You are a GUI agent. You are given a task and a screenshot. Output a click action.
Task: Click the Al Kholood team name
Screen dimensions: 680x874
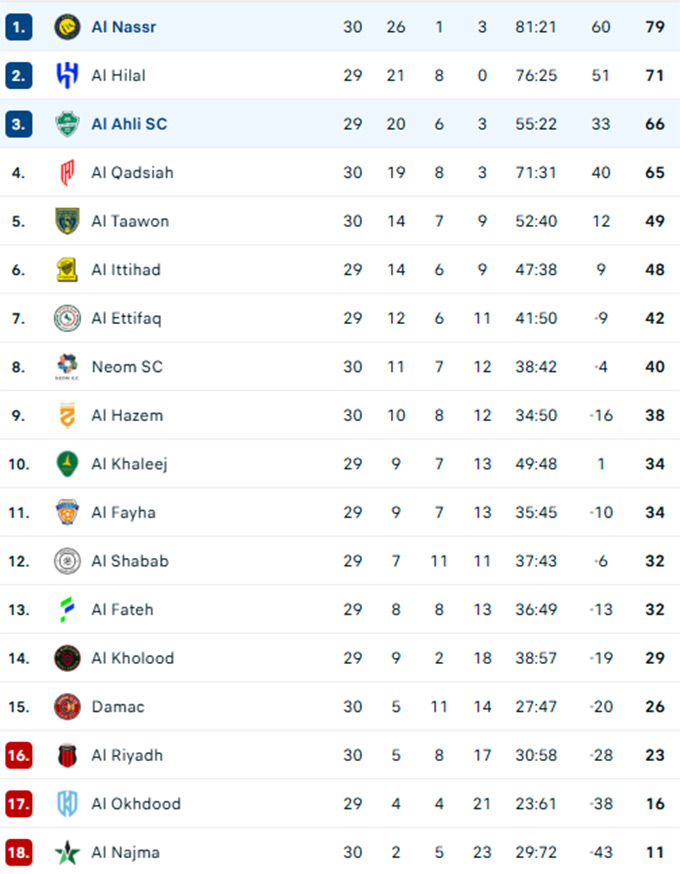coord(132,658)
